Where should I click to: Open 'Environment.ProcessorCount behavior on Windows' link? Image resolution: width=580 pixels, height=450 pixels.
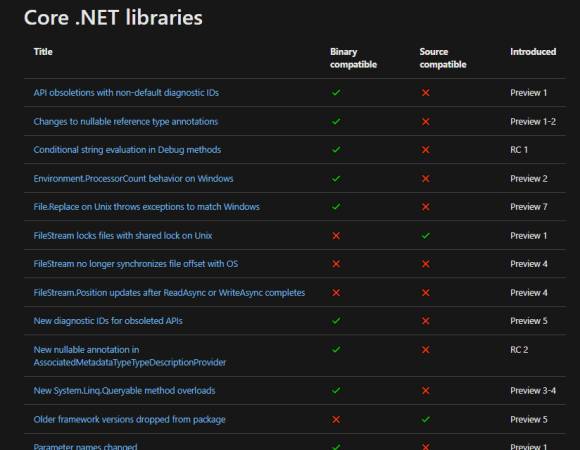point(133,179)
